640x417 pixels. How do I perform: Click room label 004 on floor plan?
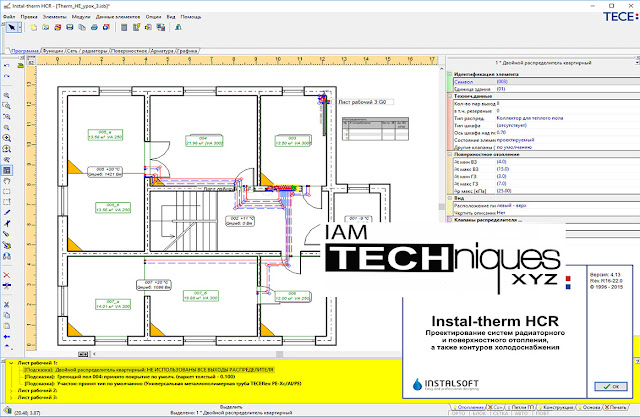pos(204,141)
